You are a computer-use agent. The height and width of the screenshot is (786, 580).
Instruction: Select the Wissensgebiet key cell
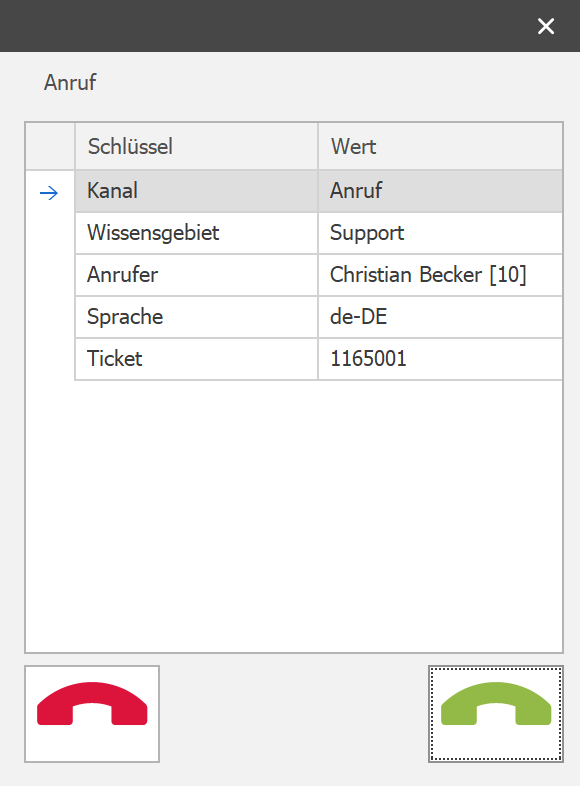(197, 233)
